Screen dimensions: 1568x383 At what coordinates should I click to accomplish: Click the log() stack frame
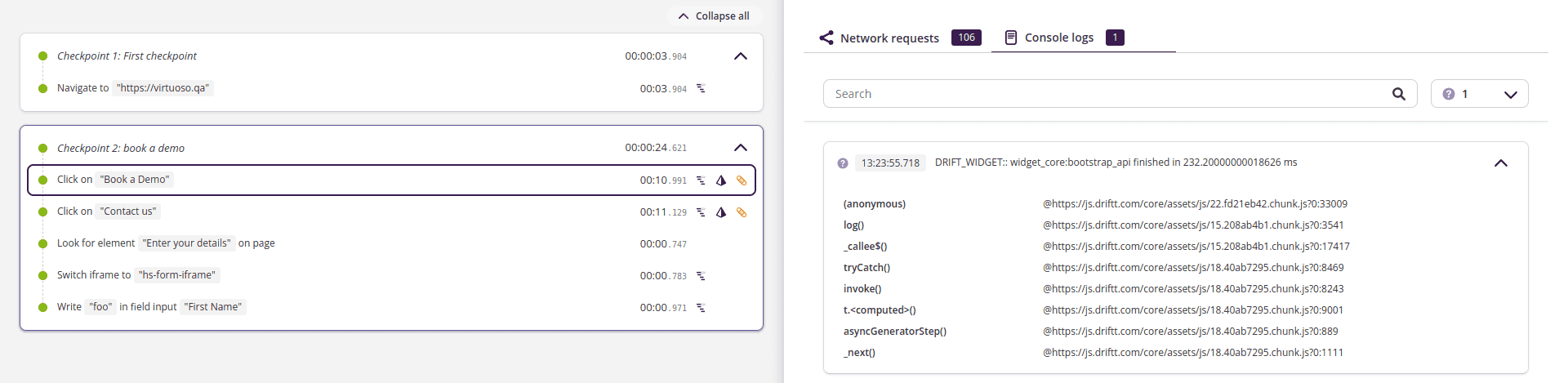click(853, 225)
